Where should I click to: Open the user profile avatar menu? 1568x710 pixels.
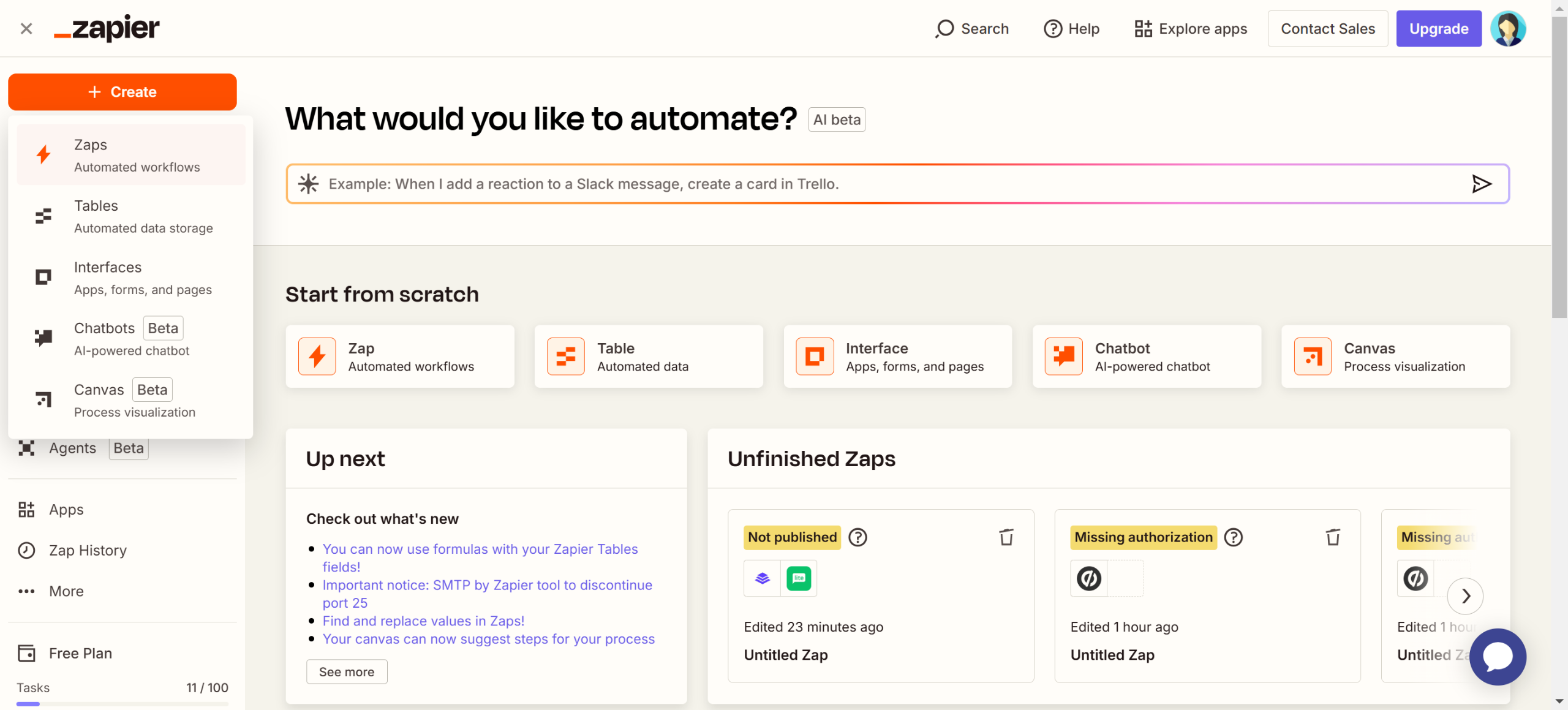[x=1508, y=29]
